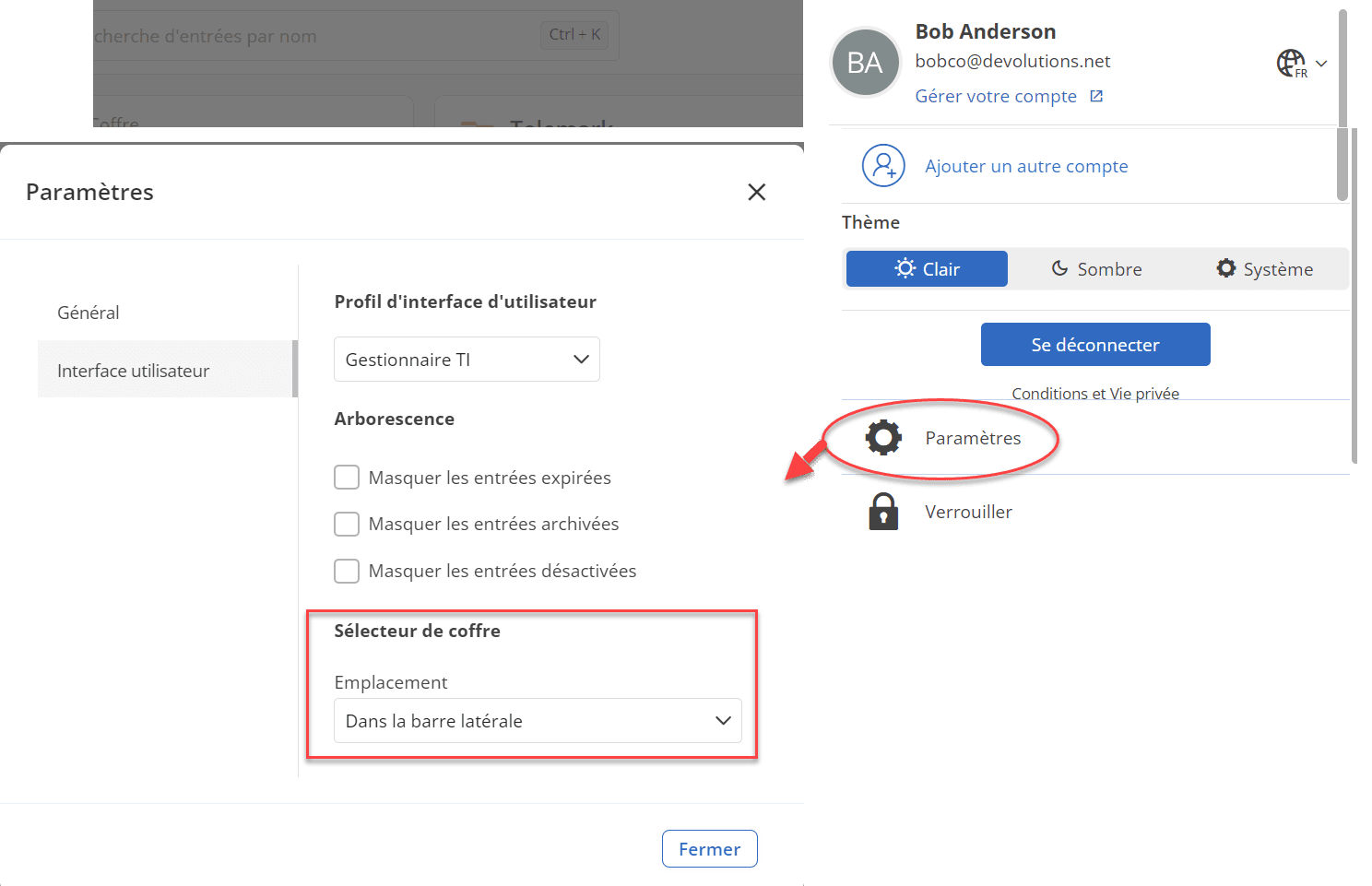Tick Masquer les entrées désactivées checkbox

click(x=347, y=571)
